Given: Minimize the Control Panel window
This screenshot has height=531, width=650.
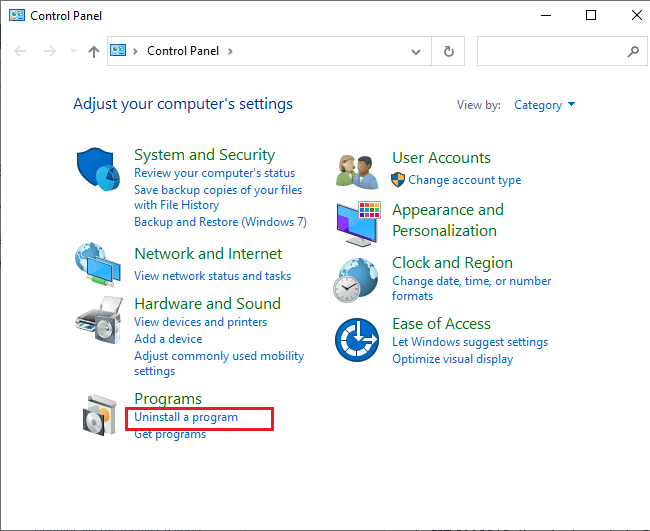Looking at the screenshot, I should point(546,16).
